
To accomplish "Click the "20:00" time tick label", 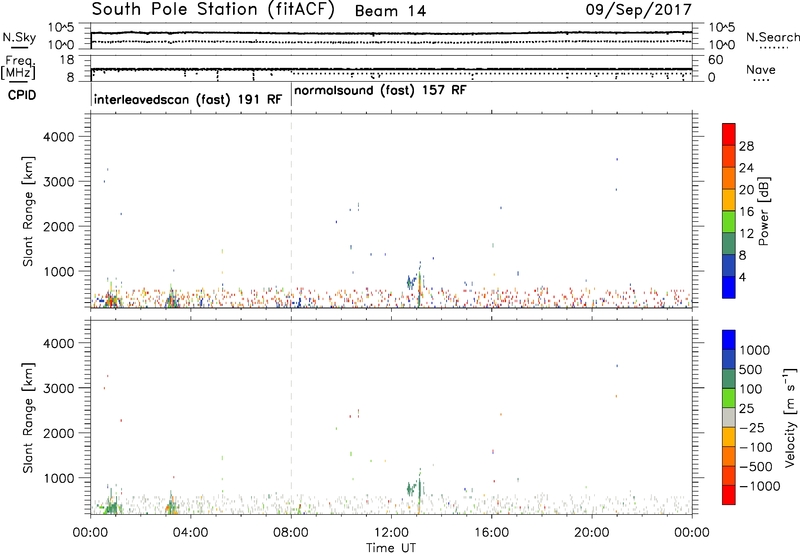I will click(x=592, y=533).
